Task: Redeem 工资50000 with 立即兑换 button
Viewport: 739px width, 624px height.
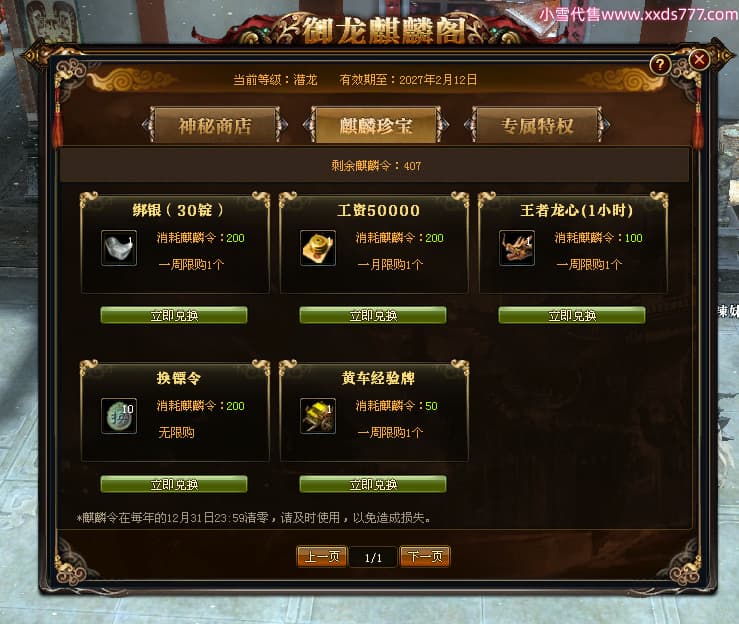Action: (x=373, y=315)
